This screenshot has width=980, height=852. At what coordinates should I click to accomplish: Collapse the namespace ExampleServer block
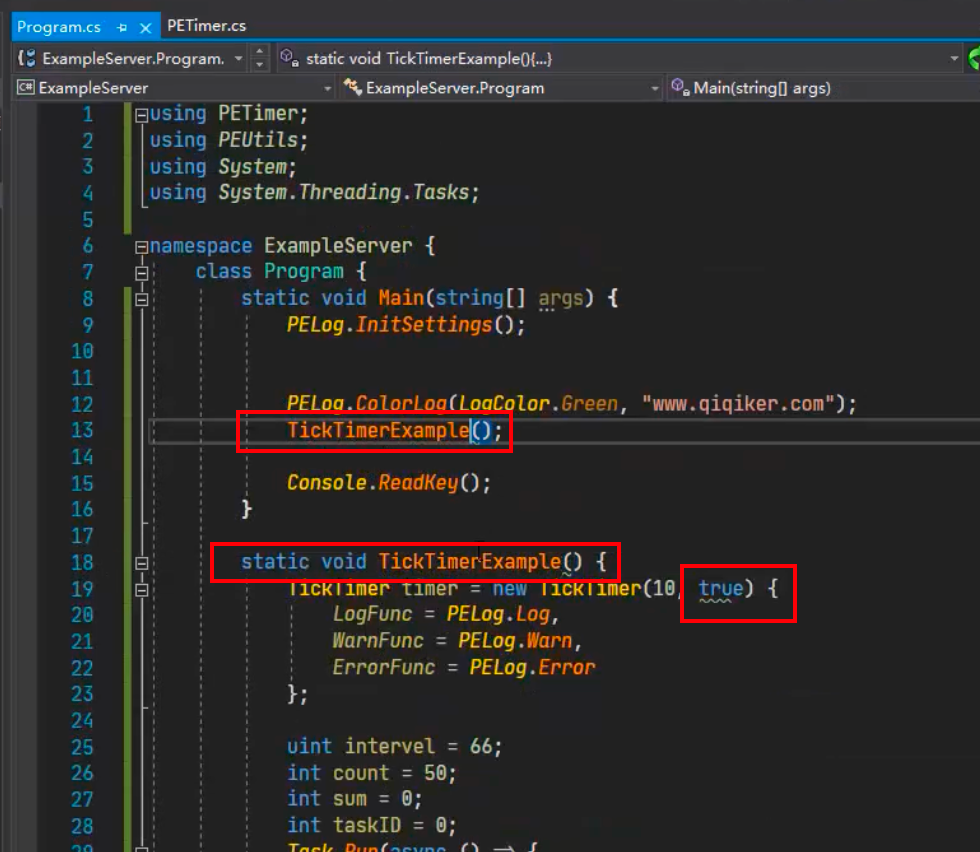click(x=142, y=248)
